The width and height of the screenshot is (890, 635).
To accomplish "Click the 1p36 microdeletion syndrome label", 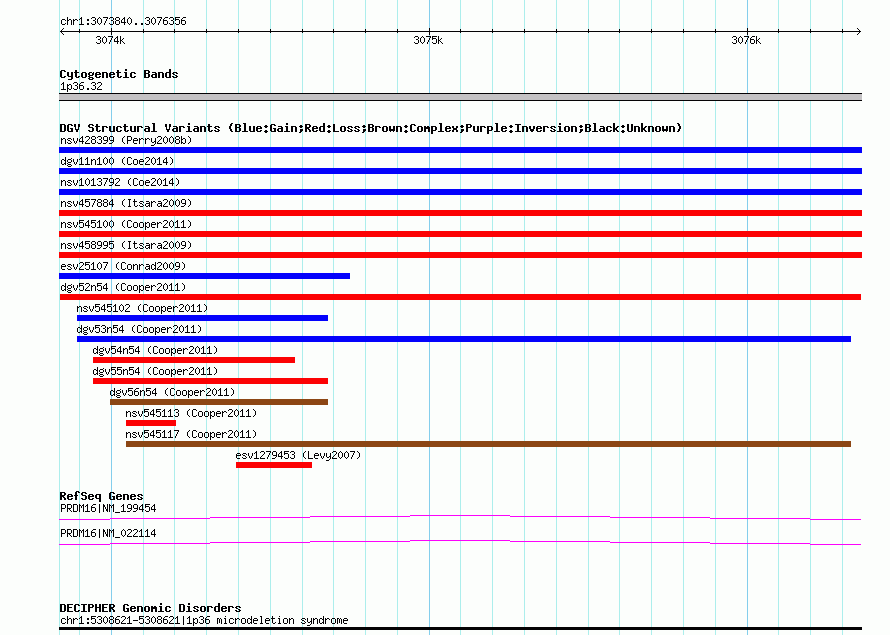I will click(x=204, y=620).
